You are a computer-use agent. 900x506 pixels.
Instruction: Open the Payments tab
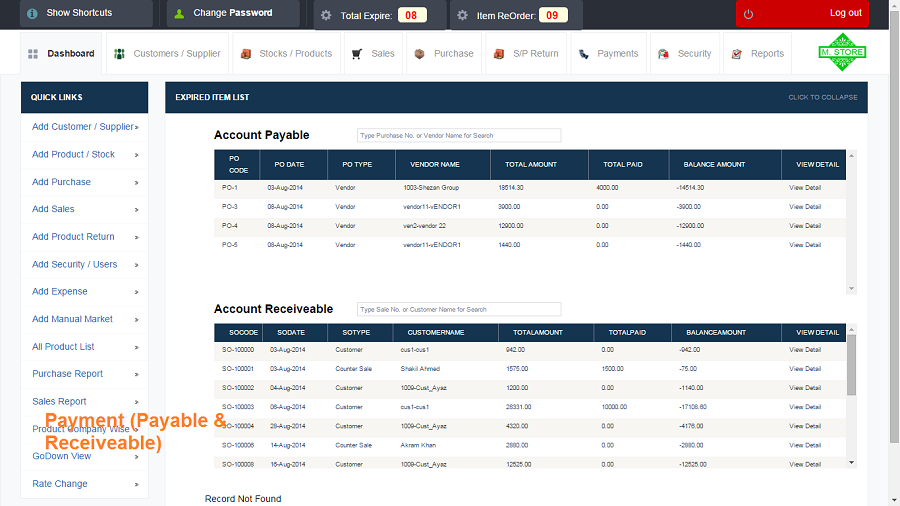pos(608,53)
